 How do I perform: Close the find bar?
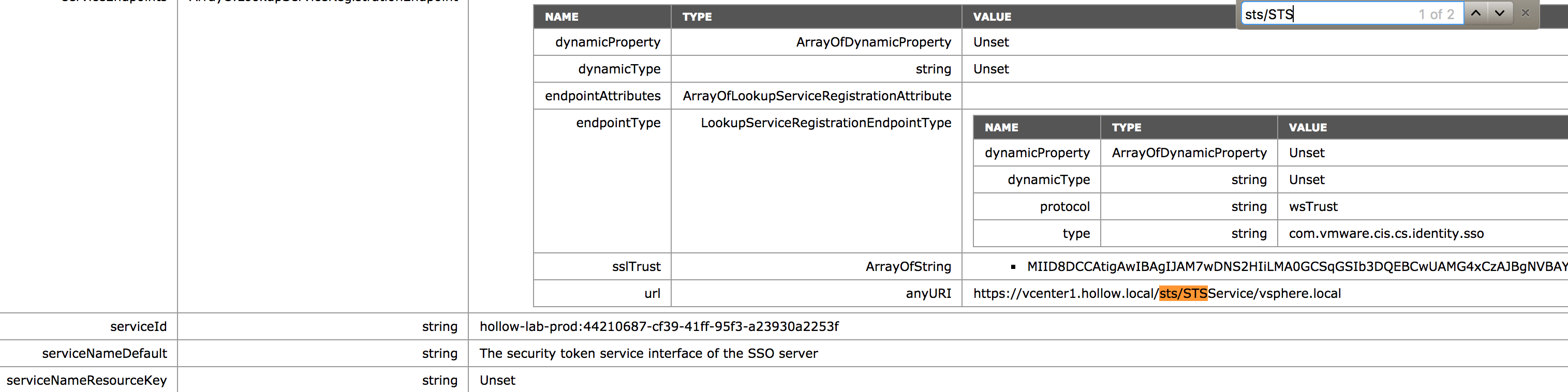1526,13
